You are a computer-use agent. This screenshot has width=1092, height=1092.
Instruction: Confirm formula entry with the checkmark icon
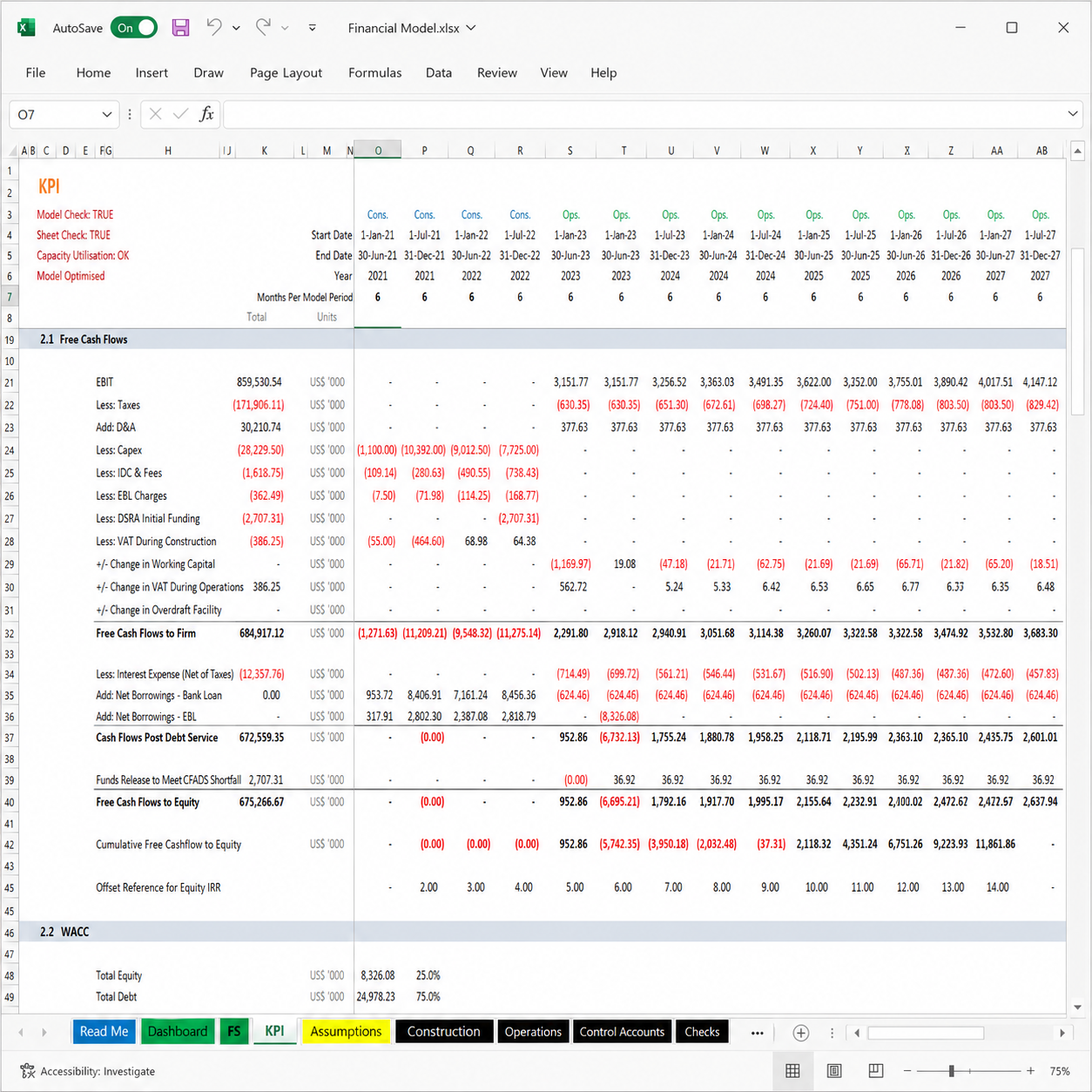click(x=180, y=114)
